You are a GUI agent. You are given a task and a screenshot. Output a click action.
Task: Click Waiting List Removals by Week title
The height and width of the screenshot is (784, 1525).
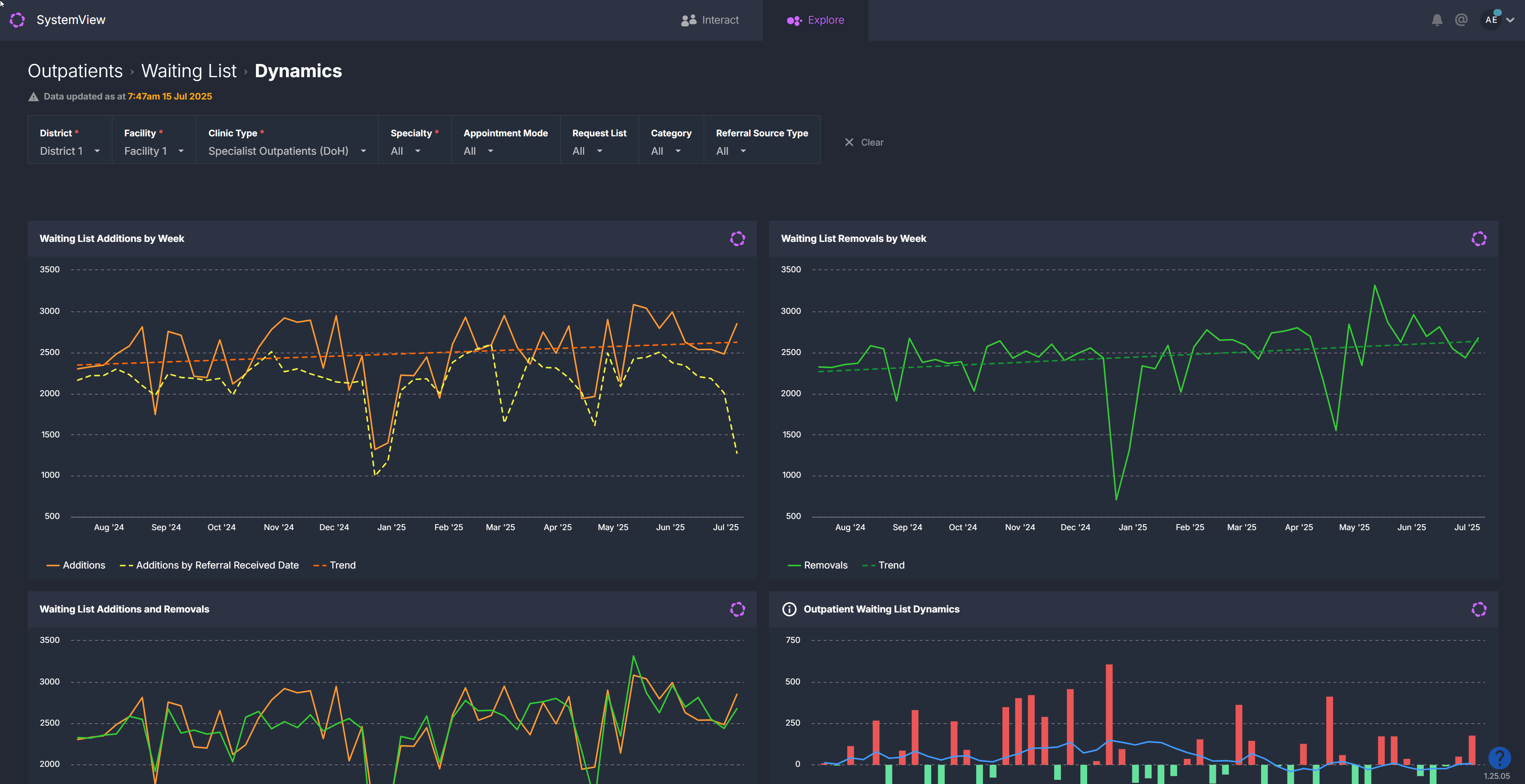[854, 239]
